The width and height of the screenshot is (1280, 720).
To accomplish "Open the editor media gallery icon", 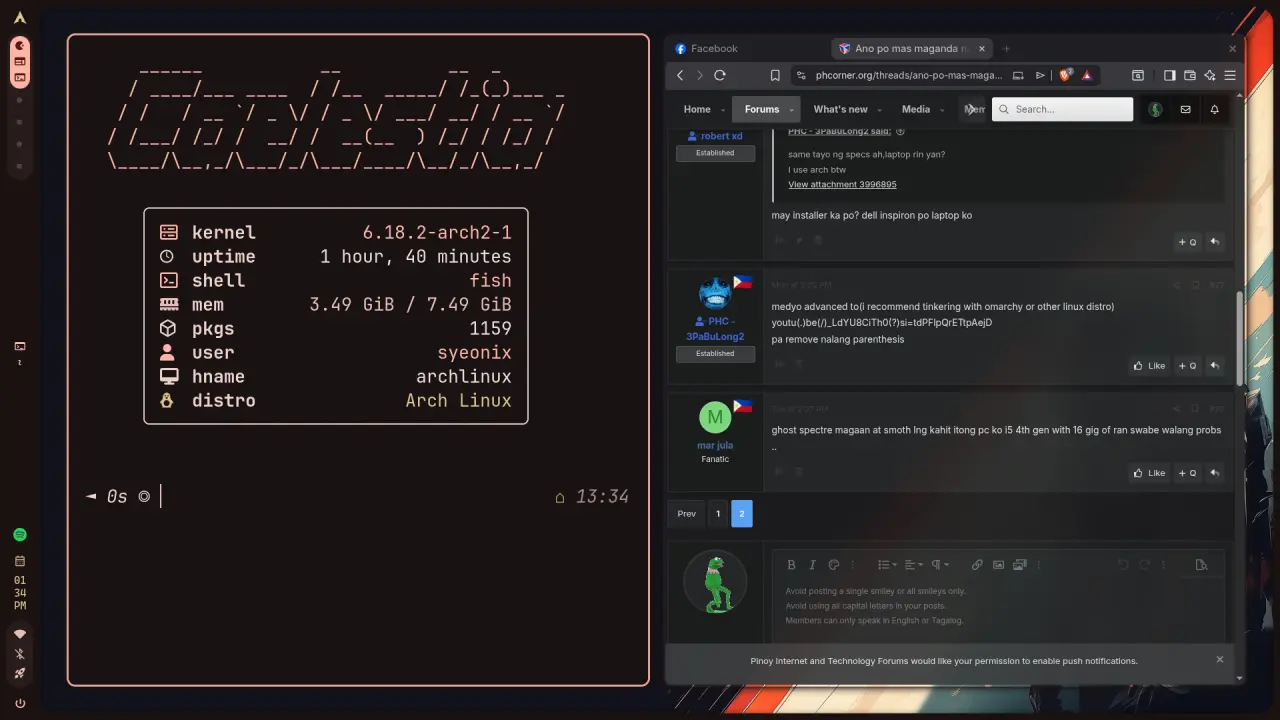I will (1019, 565).
